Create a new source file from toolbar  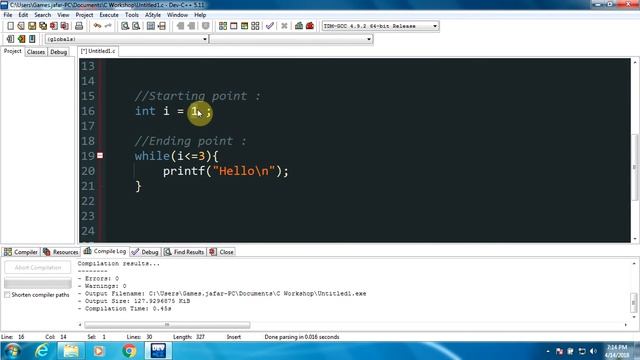coord(10,26)
